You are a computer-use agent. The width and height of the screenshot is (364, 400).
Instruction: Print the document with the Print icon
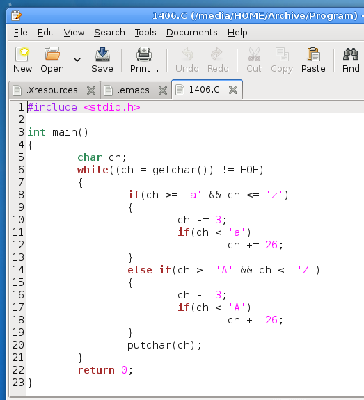click(x=144, y=54)
